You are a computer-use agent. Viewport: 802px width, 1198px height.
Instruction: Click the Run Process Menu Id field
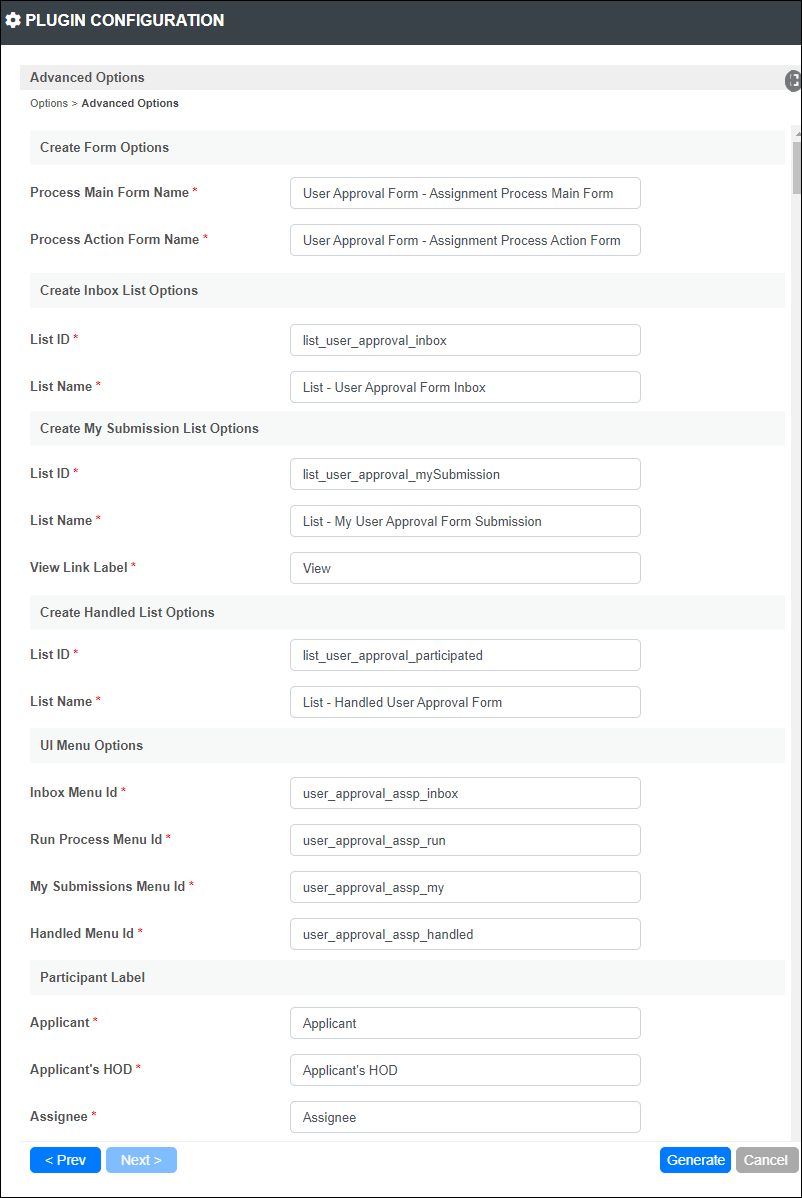click(465, 840)
